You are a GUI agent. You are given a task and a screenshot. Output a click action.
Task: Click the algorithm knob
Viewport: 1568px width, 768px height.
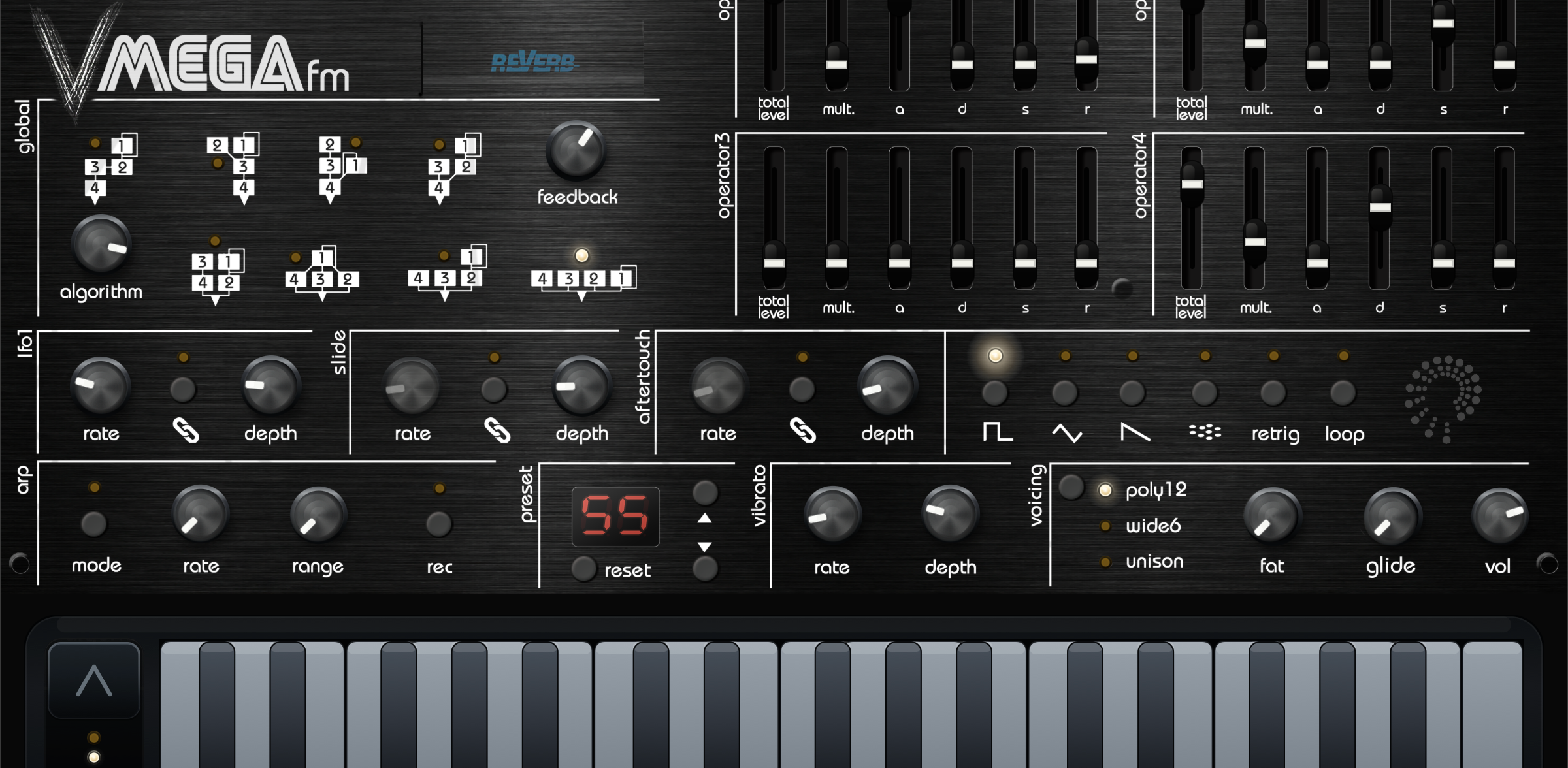coord(101,244)
